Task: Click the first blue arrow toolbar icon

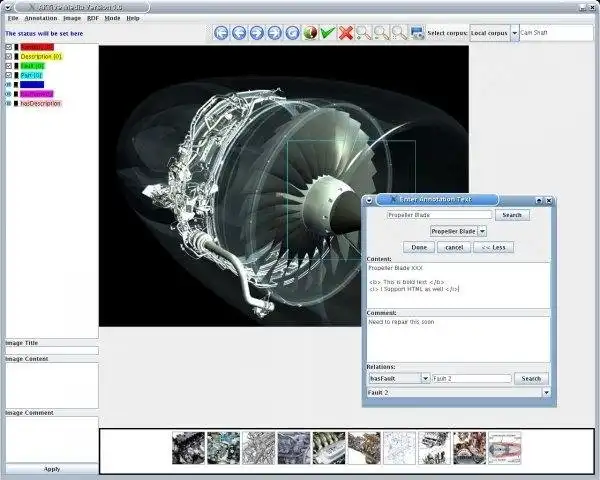Action: (221, 33)
